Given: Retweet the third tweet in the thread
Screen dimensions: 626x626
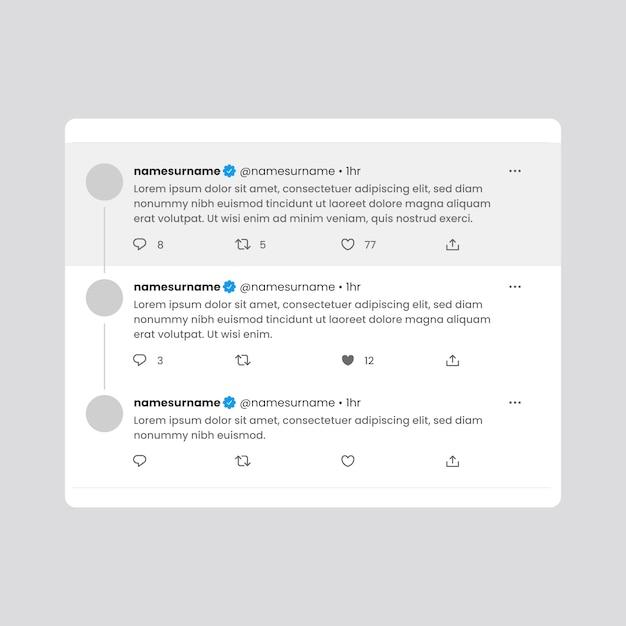Looking at the screenshot, I should coord(243,461).
